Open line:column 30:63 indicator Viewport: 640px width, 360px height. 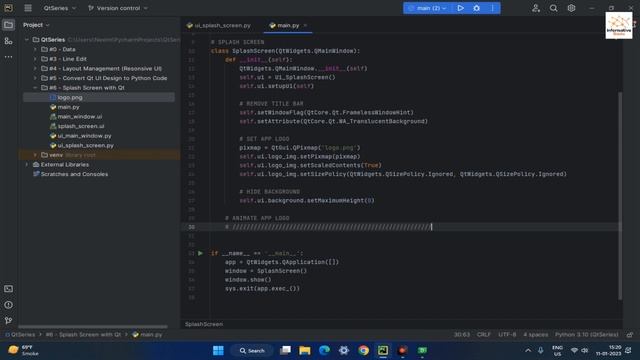click(462, 335)
